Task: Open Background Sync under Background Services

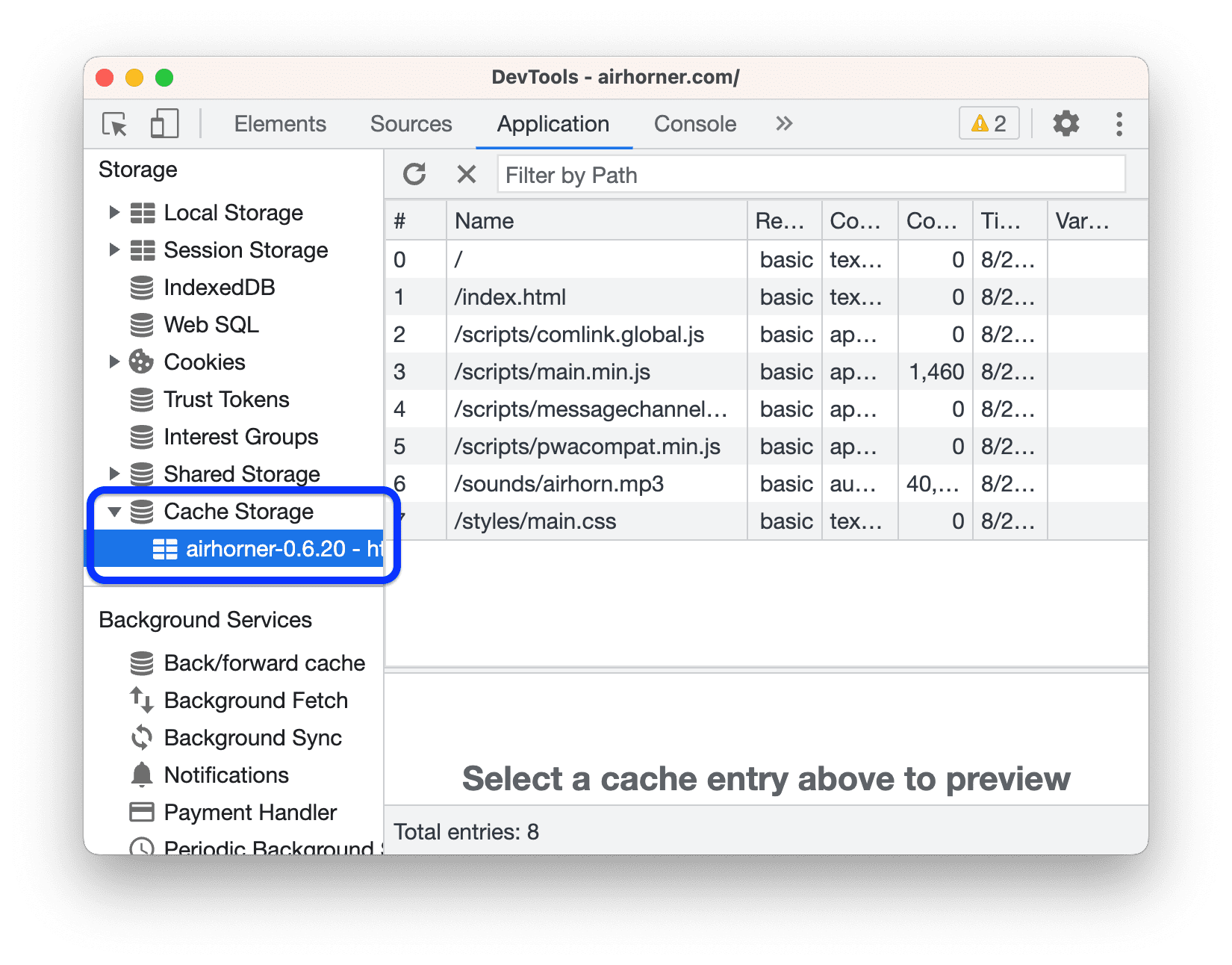Action: (x=252, y=738)
